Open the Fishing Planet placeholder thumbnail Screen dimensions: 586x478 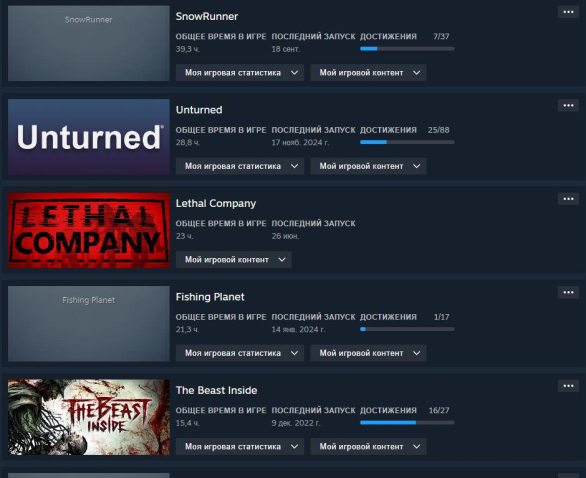click(x=89, y=324)
